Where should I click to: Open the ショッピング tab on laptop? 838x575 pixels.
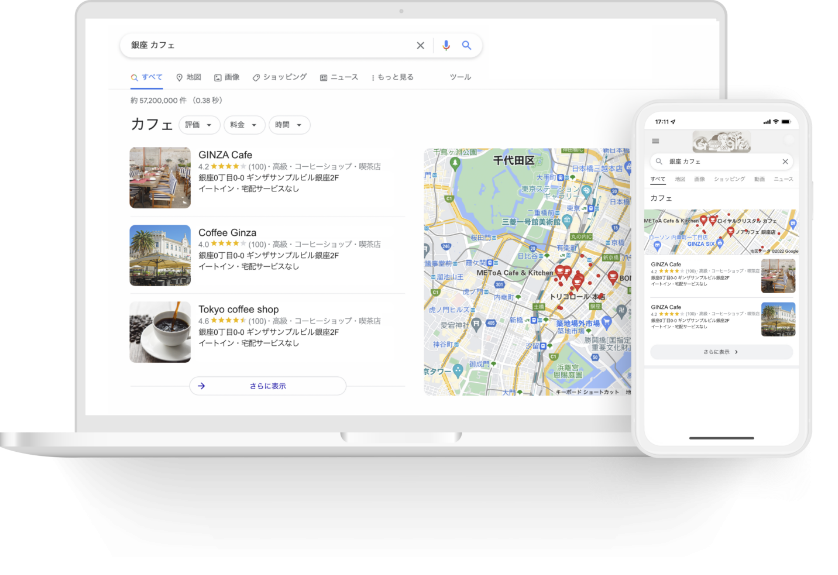pyautogui.click(x=280, y=77)
